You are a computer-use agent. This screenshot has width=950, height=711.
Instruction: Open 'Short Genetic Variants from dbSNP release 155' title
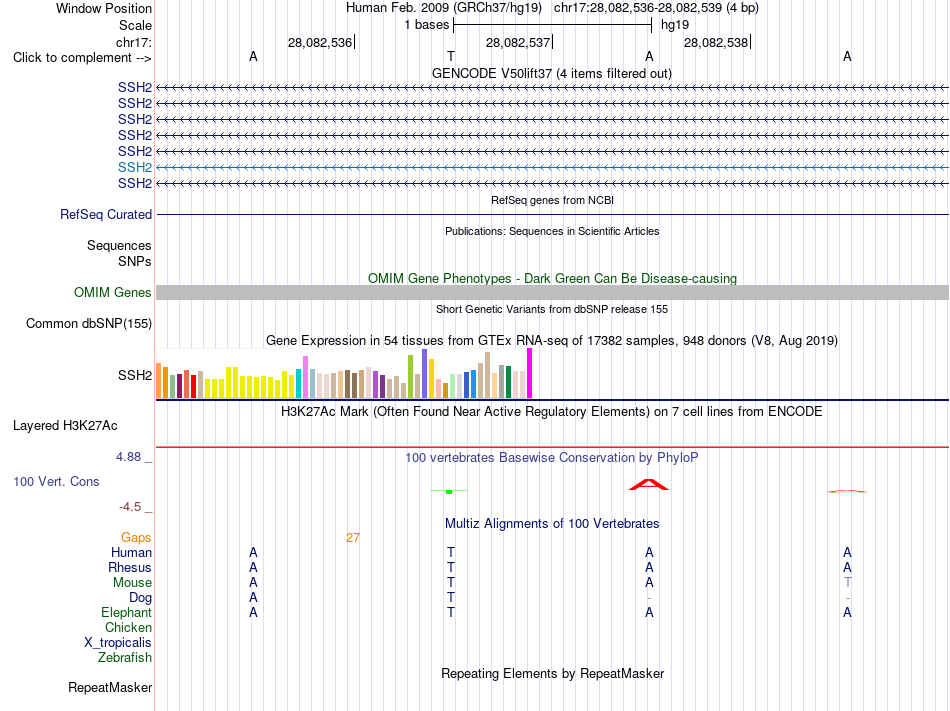point(552,309)
